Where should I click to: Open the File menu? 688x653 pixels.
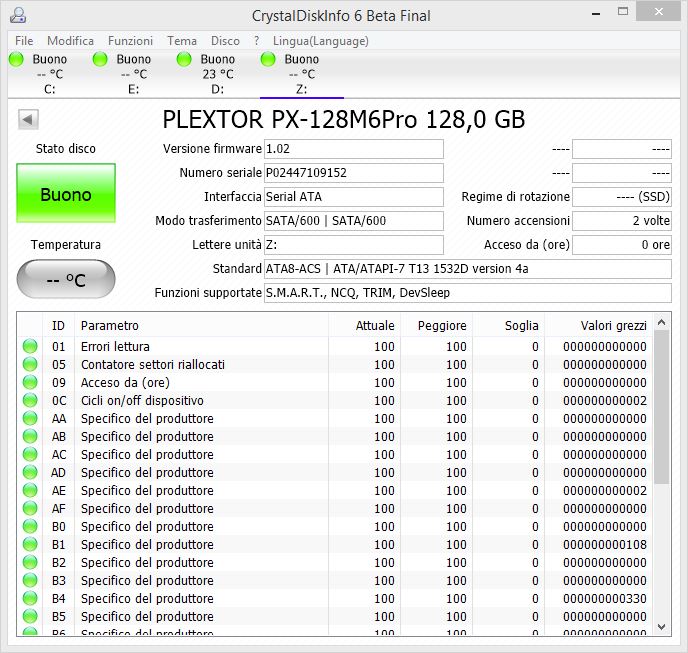pyautogui.click(x=24, y=41)
